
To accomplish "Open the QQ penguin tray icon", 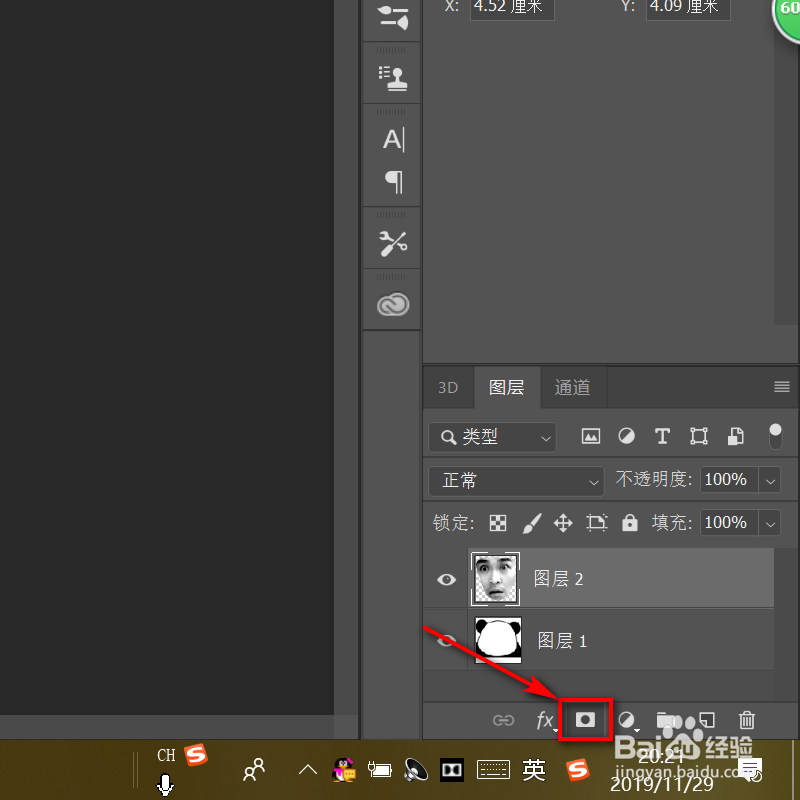I will tap(344, 770).
